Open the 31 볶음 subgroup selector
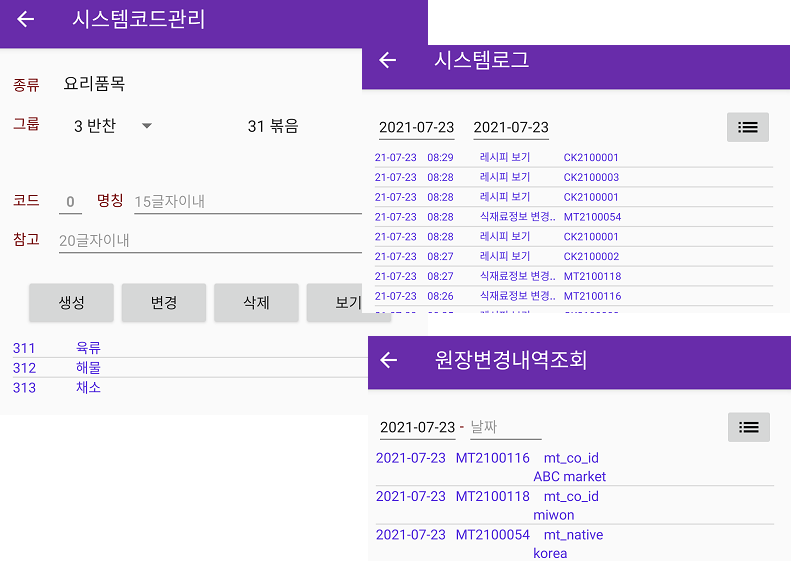Viewport: 800px width, 564px height. click(273, 126)
